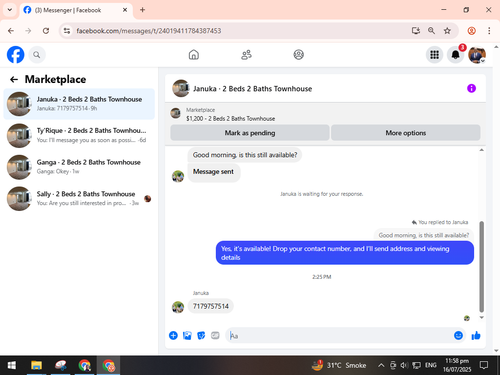
Task: Select the Messenger | Facebook tab
Action: click(x=76, y=10)
